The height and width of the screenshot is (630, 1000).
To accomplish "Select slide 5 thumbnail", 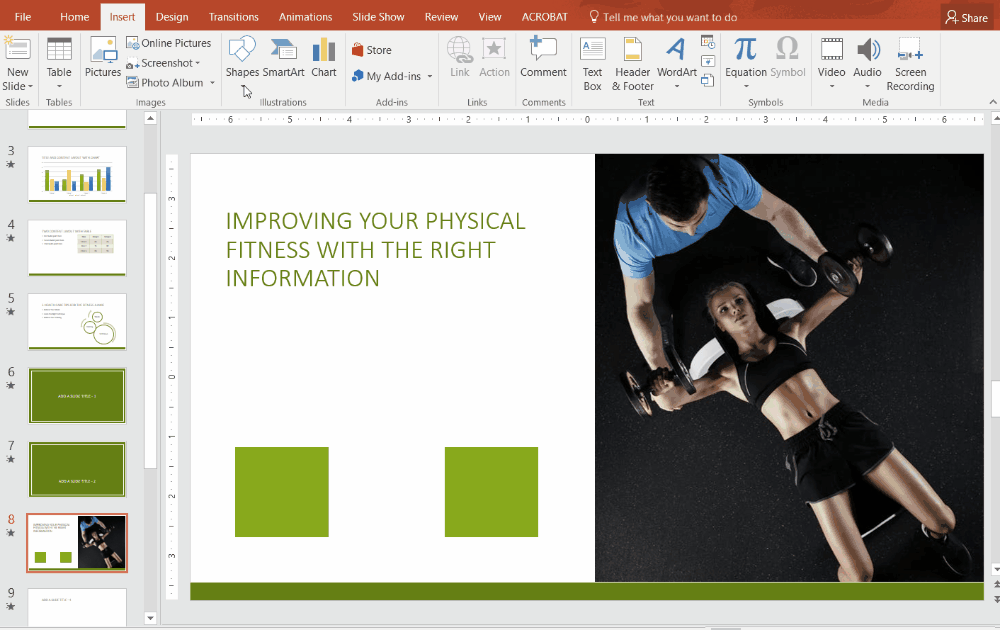I will click(x=77, y=322).
